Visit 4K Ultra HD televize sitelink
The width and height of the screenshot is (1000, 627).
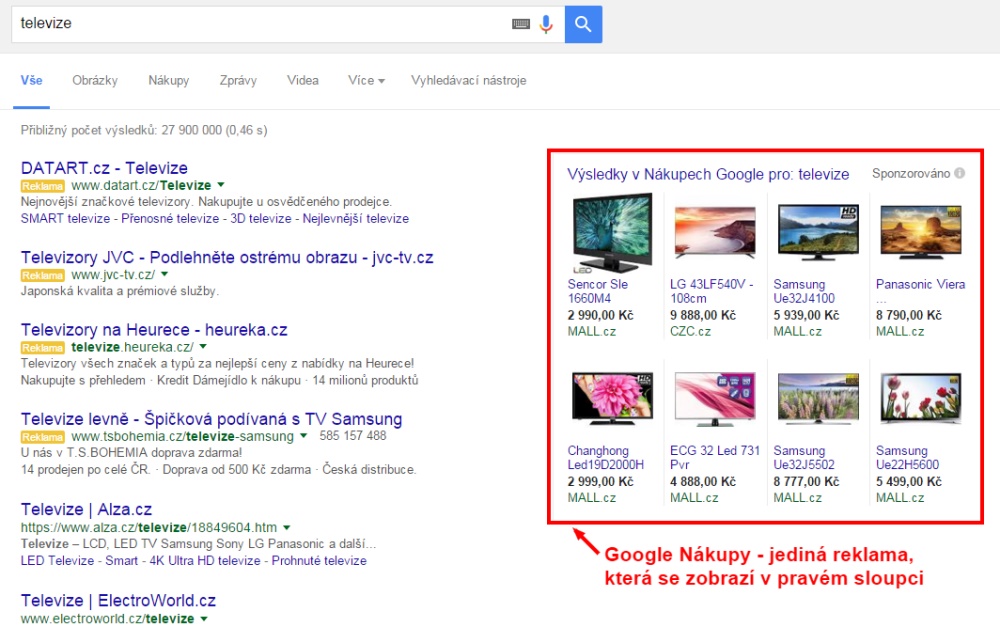point(205,561)
